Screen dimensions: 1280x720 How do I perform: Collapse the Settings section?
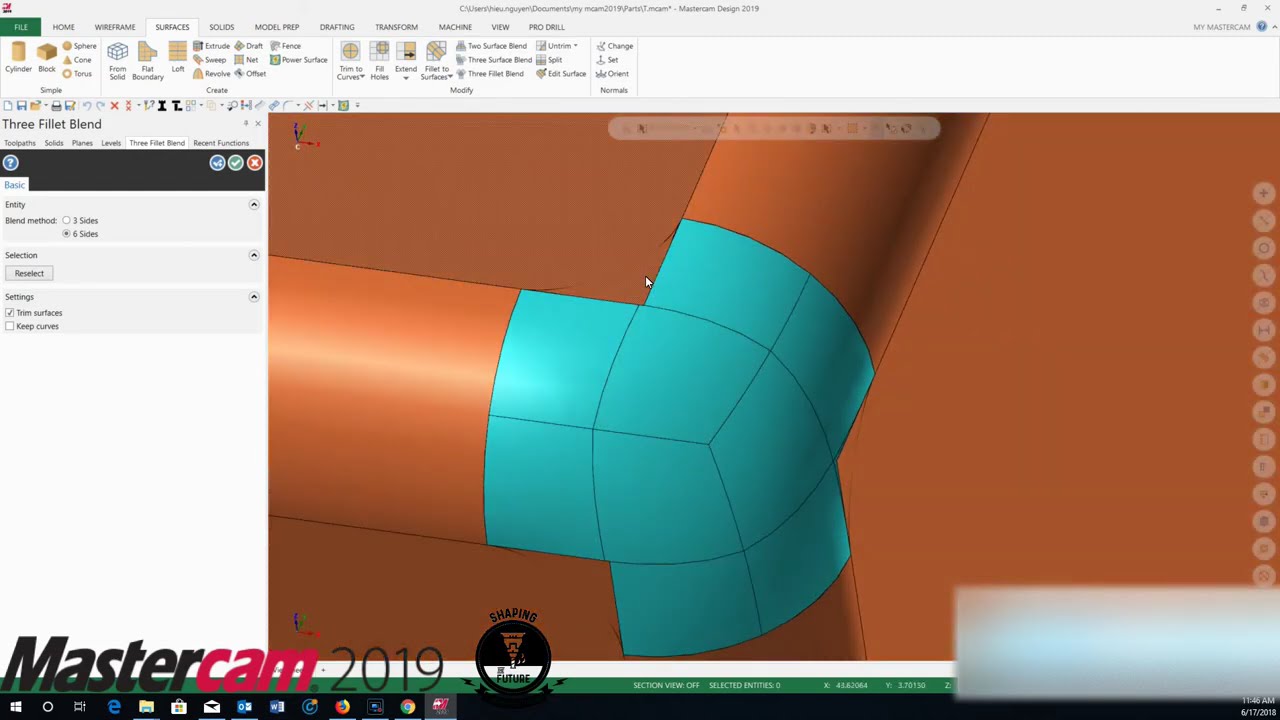coord(254,297)
